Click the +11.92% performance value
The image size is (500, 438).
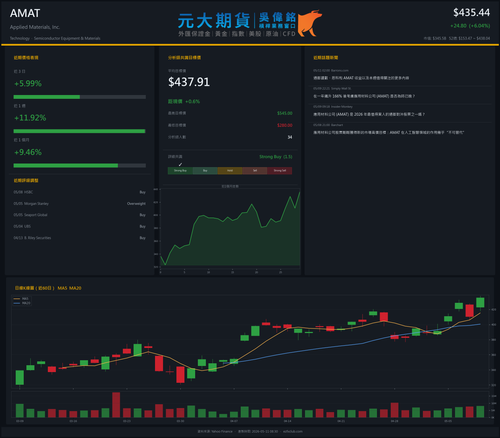(30, 118)
